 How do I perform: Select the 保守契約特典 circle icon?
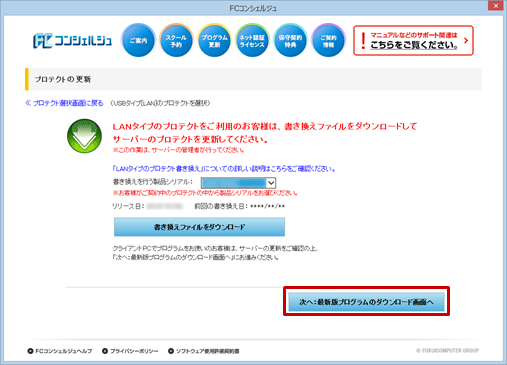click(x=290, y=40)
